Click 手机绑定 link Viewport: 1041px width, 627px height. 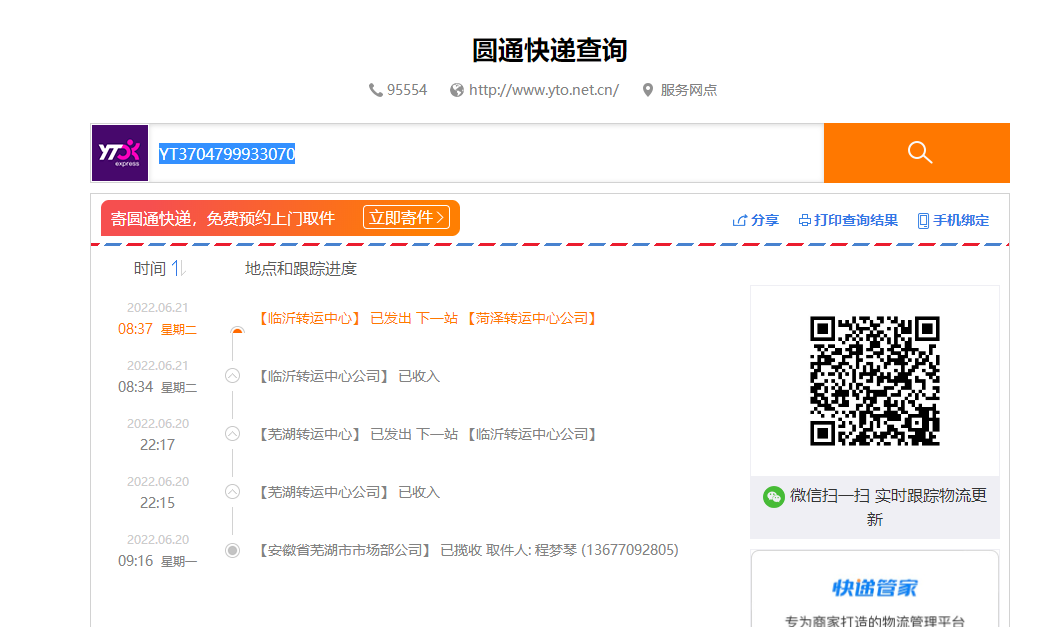point(961,221)
